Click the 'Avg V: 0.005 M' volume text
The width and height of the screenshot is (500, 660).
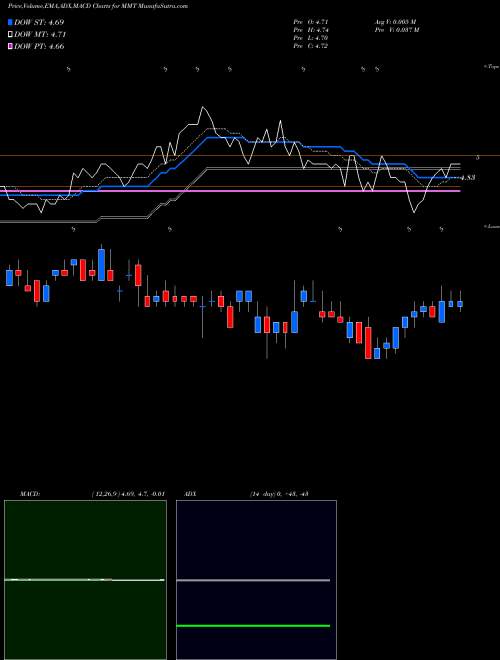(x=395, y=21)
